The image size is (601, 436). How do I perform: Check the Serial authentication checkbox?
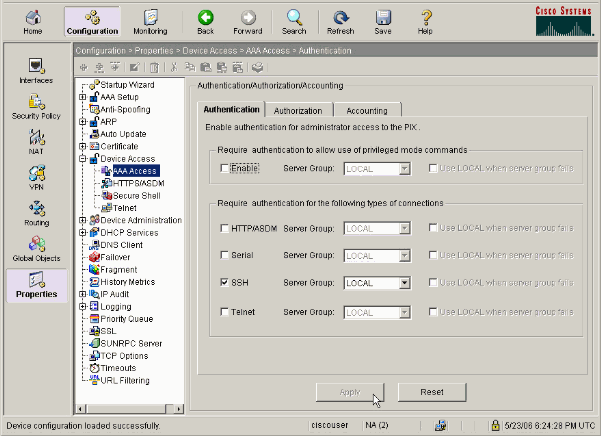[225, 255]
